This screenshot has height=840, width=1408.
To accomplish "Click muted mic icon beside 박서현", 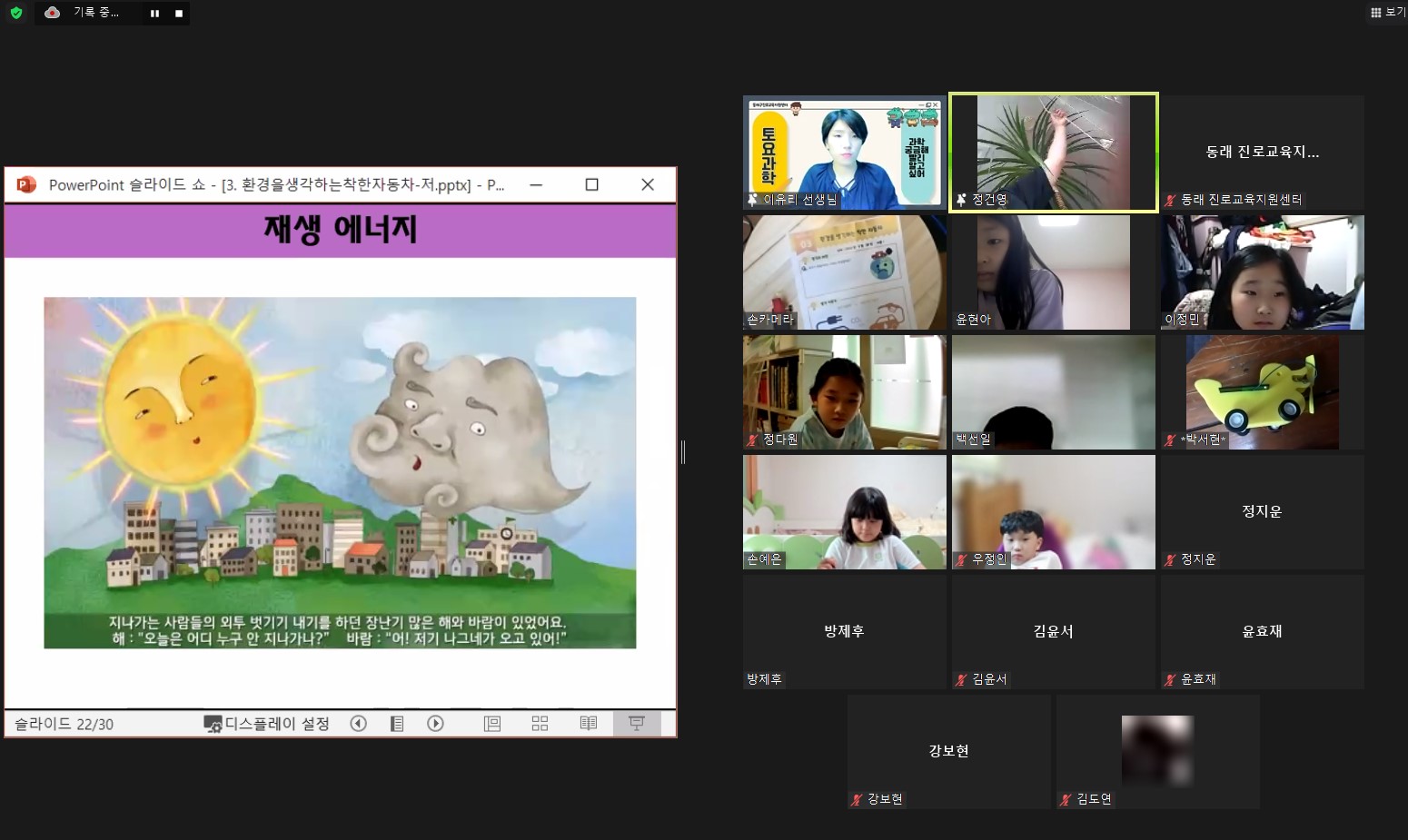I will tap(1171, 440).
